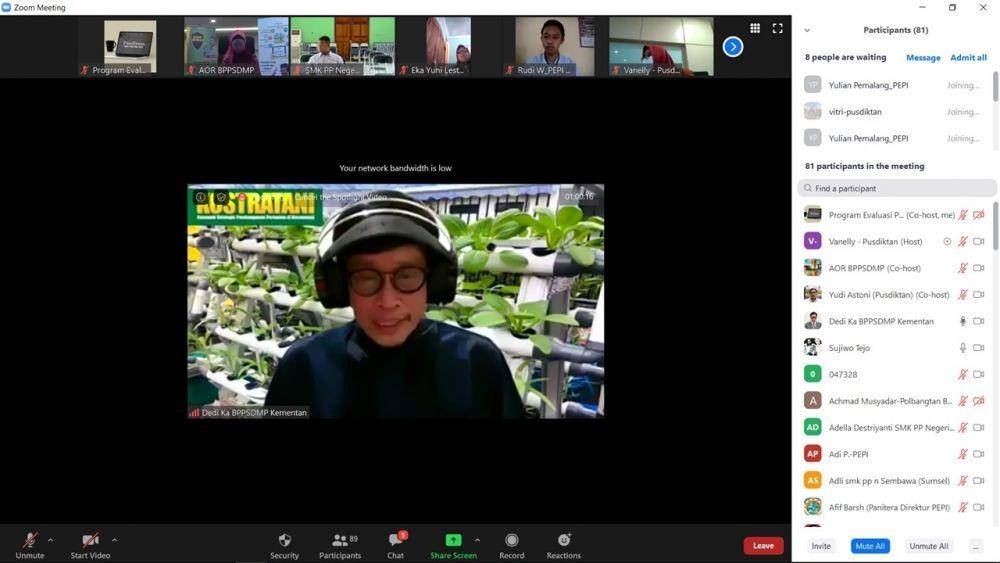Toggle camera icon for Sujiwo Tejo
Image resolution: width=1000 pixels, height=563 pixels.
coord(979,347)
